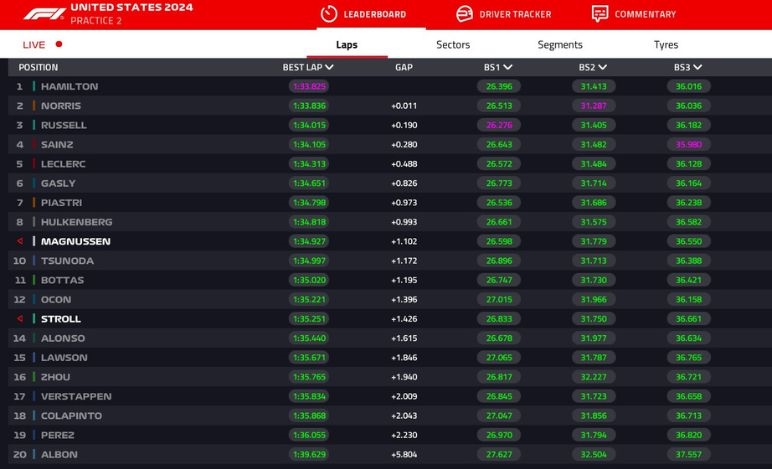Expand the BS3 column dropdown arrow
The width and height of the screenshot is (772, 469).
697,68
